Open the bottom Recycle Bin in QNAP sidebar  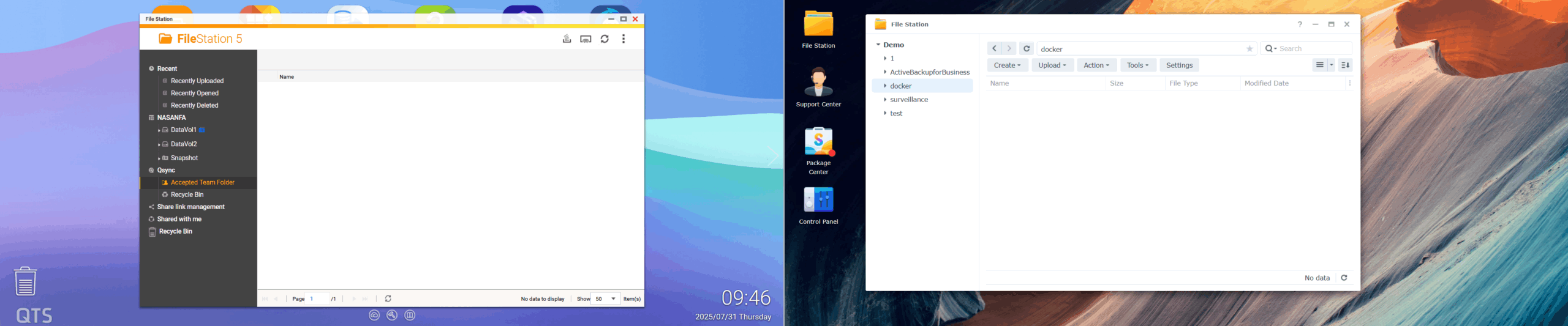pyautogui.click(x=175, y=231)
